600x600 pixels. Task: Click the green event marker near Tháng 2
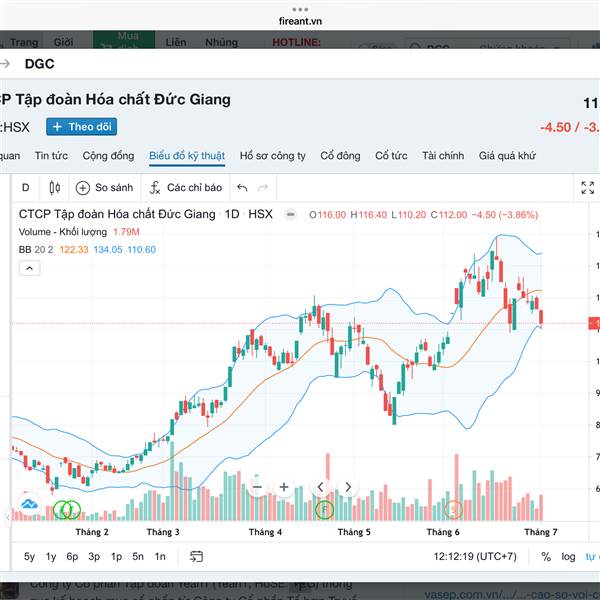pos(67,510)
